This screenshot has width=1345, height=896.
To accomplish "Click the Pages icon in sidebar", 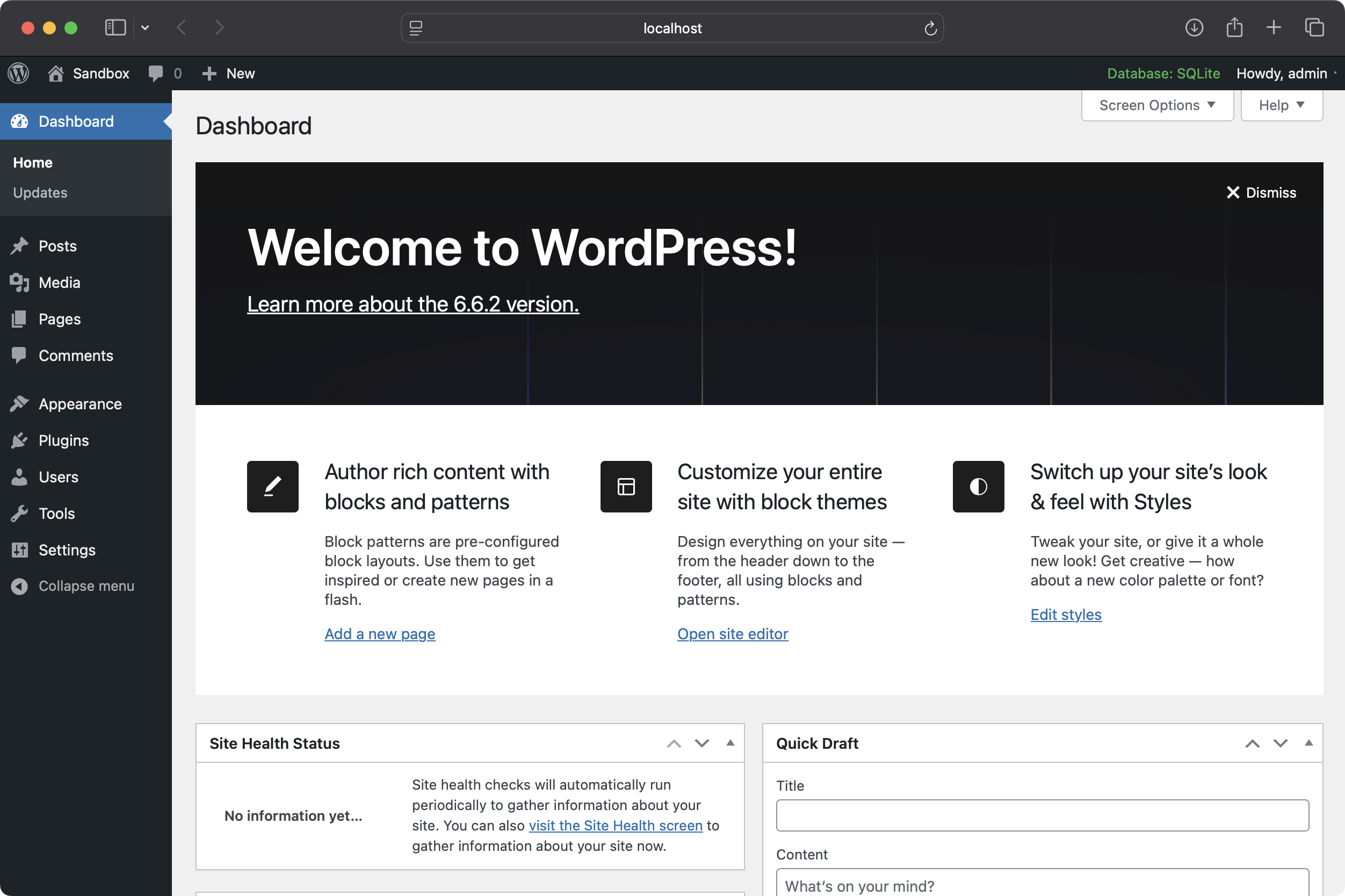I will click(x=19, y=319).
